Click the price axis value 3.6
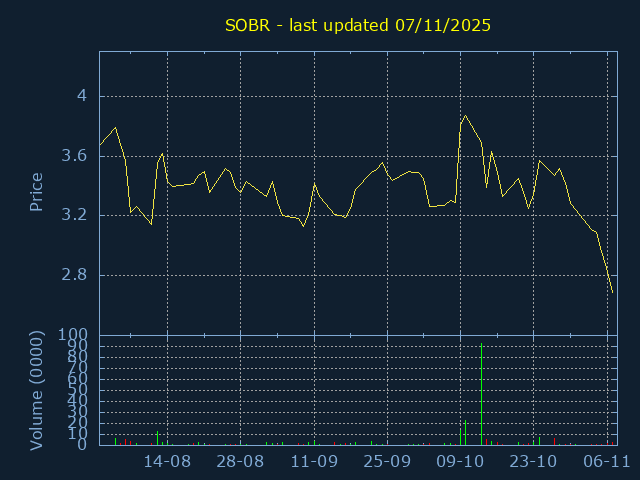The width and height of the screenshot is (640, 480). tap(75, 156)
